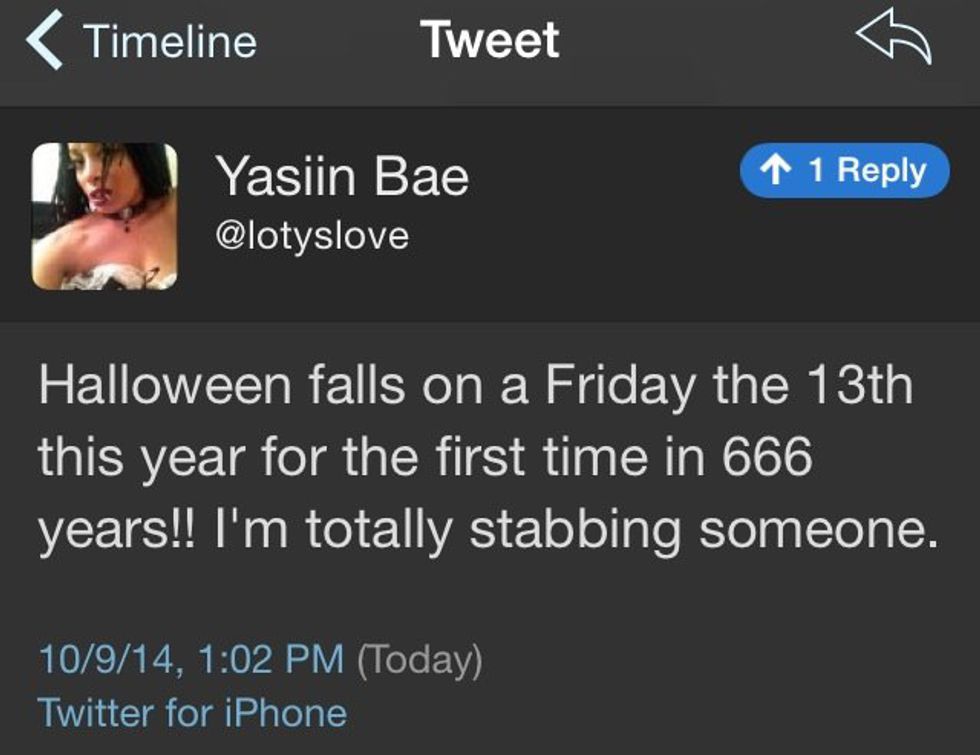Viewport: 980px width, 755px height.
Task: Click the (Today) label beside timestamp
Action: [419, 661]
